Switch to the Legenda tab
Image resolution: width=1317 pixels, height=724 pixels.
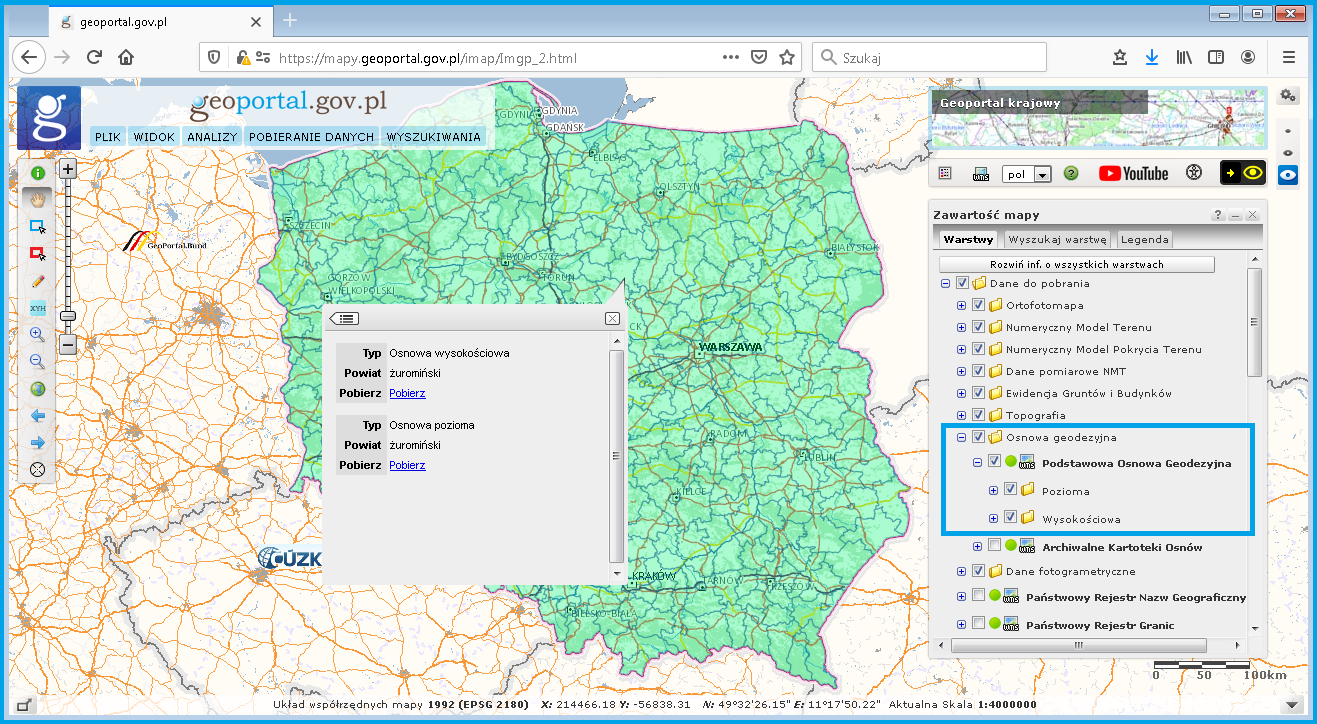(x=1144, y=240)
